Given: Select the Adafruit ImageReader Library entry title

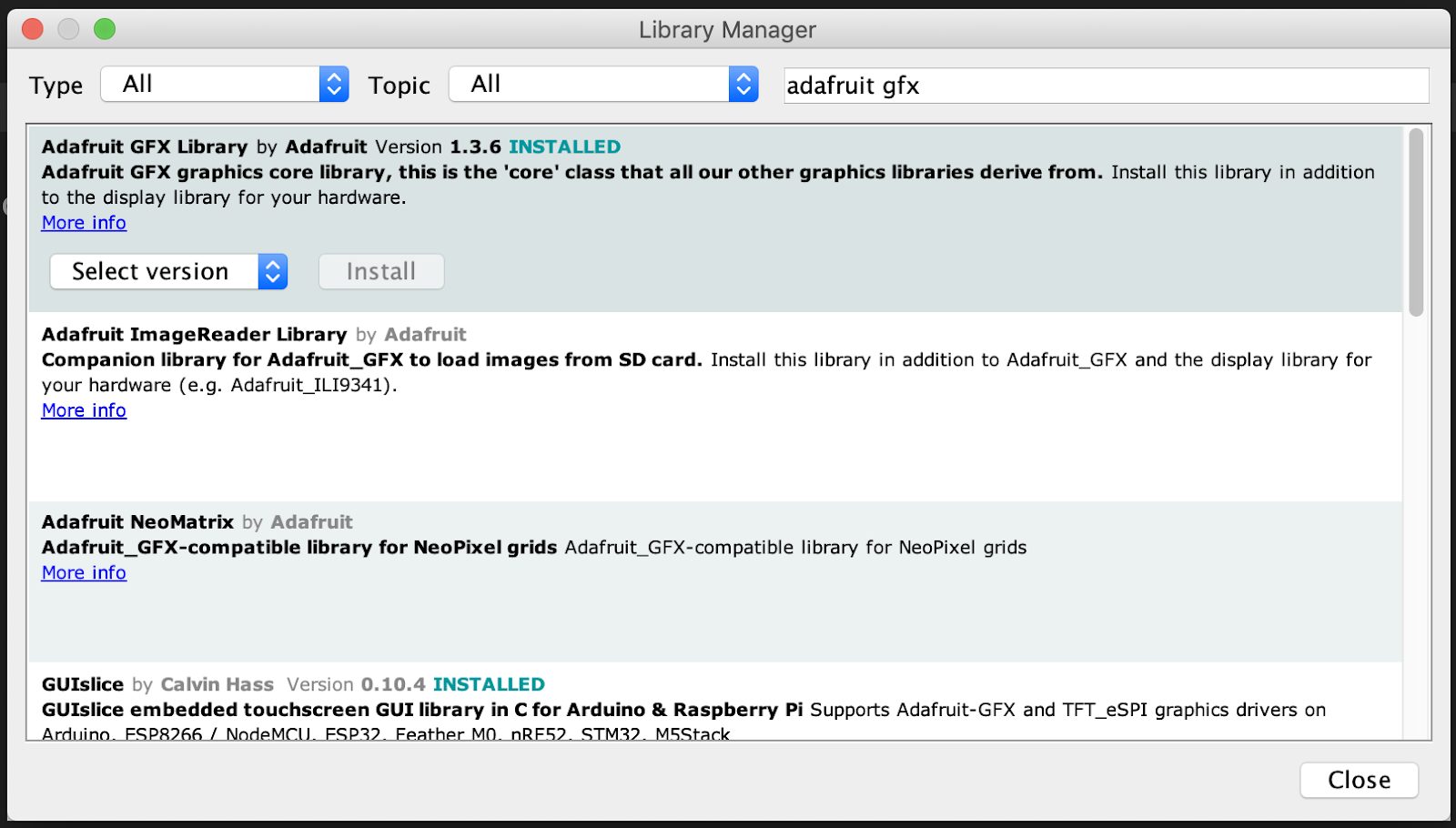Looking at the screenshot, I should (194, 335).
